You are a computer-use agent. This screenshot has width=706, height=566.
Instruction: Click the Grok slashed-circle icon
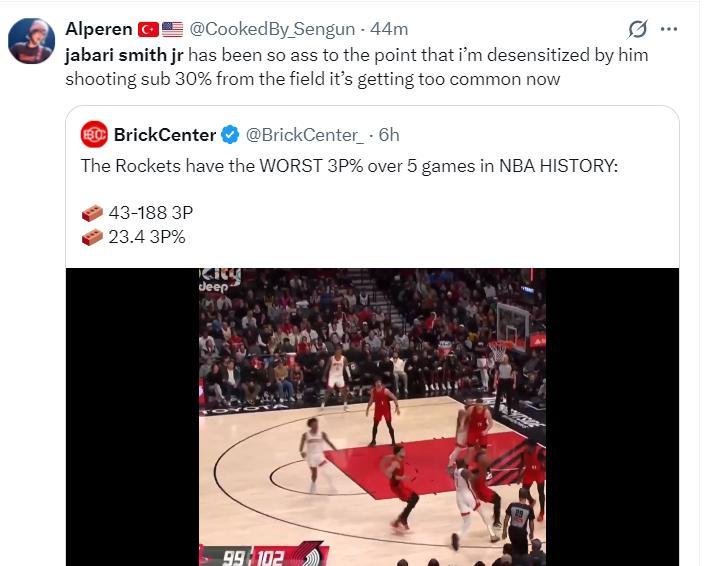click(638, 29)
